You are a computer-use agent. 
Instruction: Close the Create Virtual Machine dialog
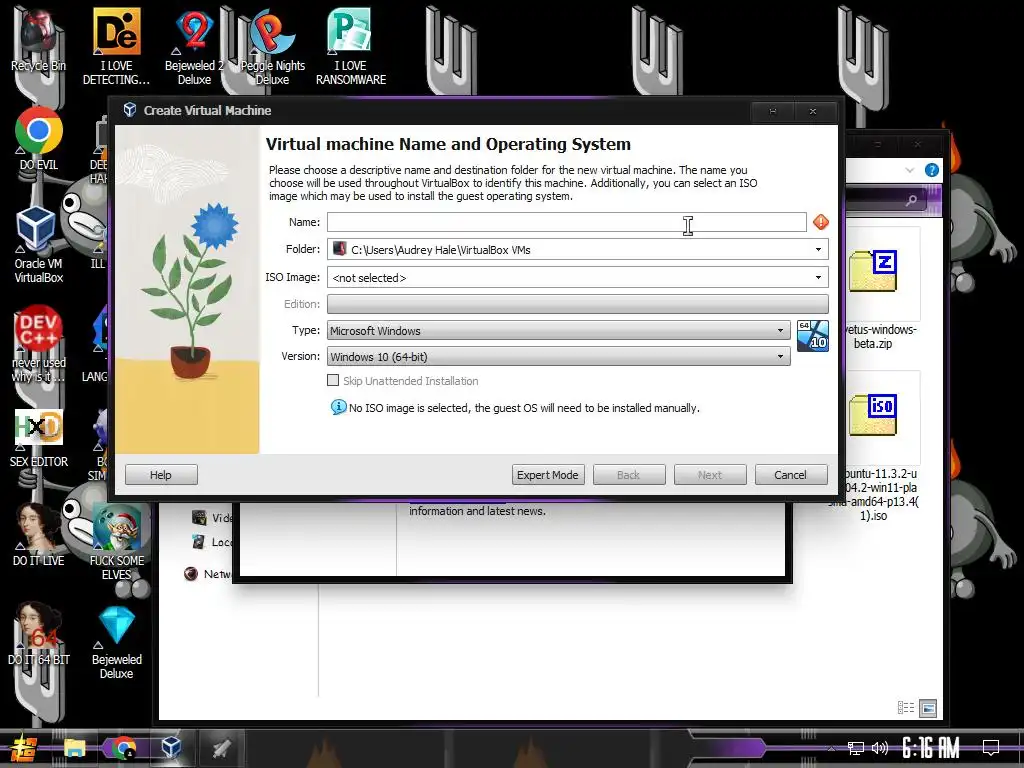813,112
